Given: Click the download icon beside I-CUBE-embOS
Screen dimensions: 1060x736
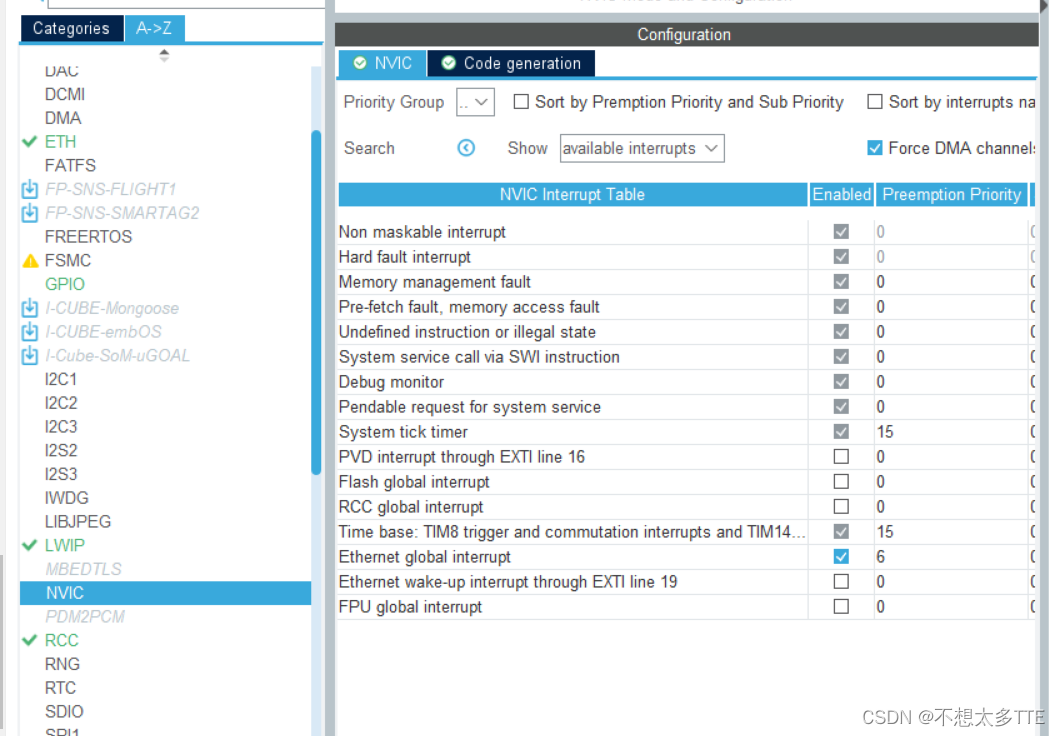Looking at the screenshot, I should [29, 332].
